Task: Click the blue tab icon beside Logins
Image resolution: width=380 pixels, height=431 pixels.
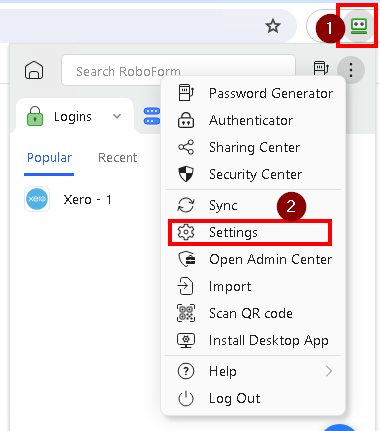Action: (x=152, y=116)
